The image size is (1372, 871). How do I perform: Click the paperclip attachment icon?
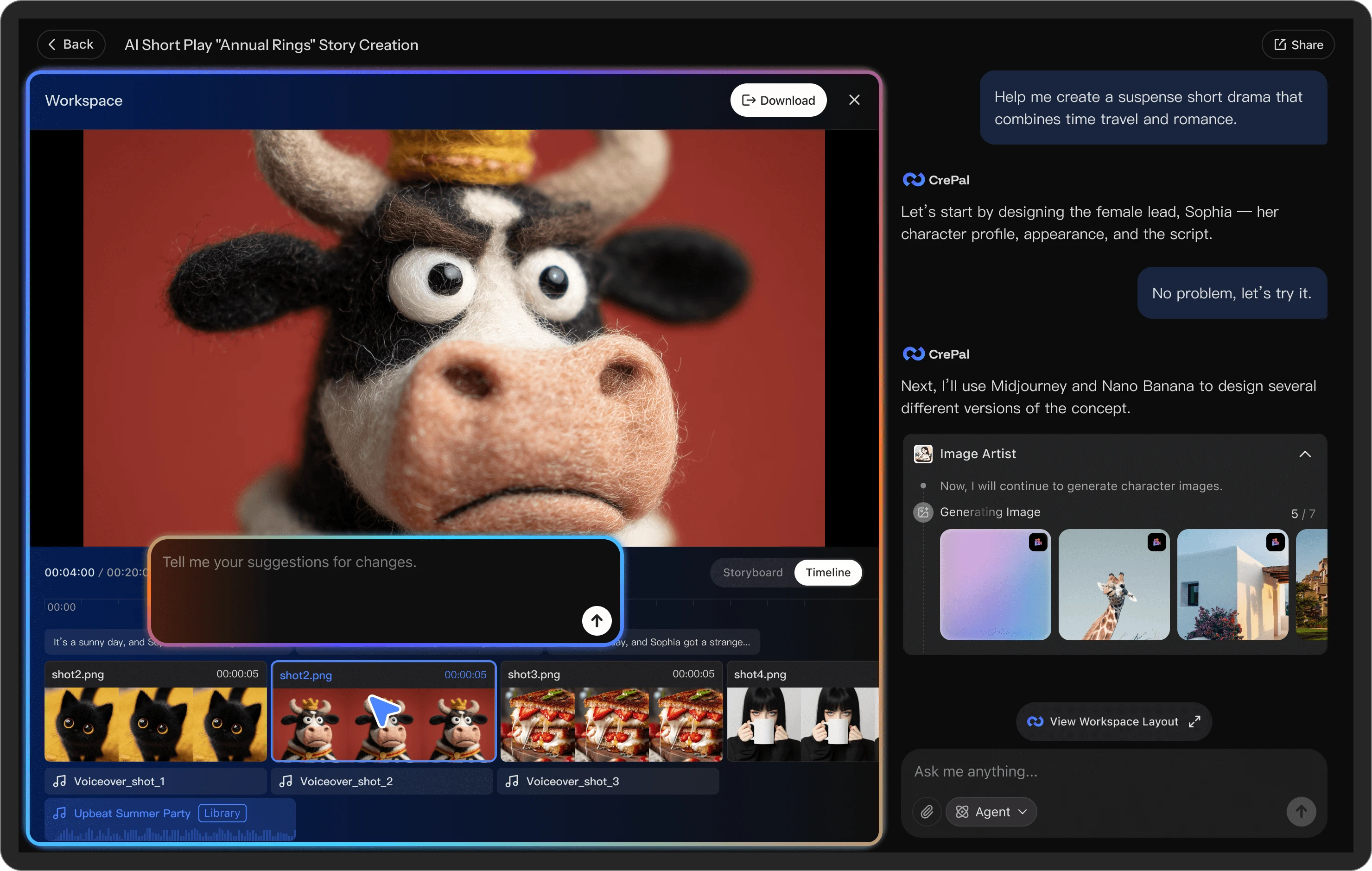(x=927, y=811)
